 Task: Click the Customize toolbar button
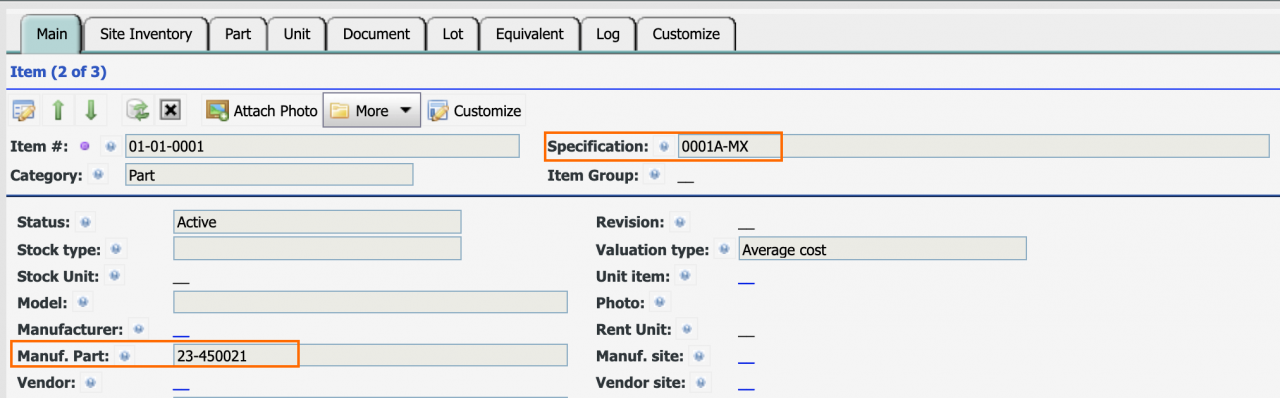(x=475, y=111)
